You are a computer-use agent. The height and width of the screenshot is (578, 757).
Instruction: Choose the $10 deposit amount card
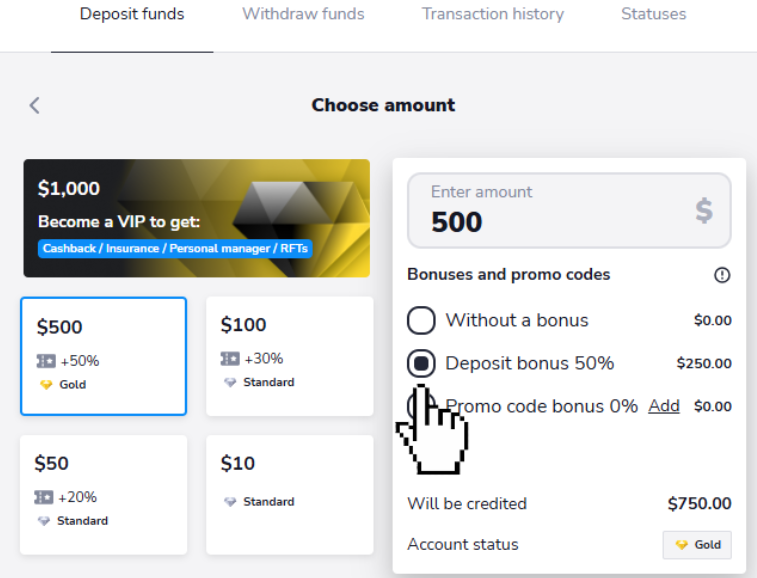pos(290,495)
